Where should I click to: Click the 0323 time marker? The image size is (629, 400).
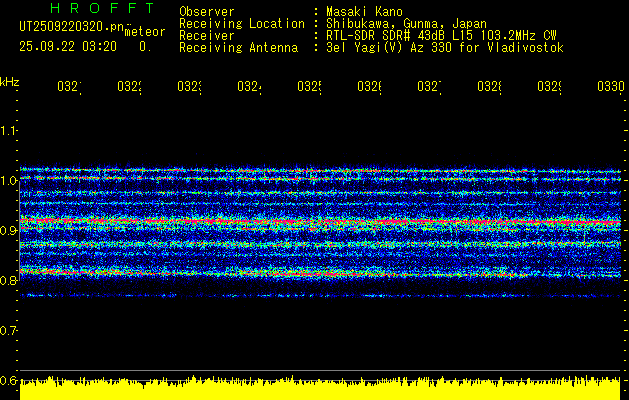(x=189, y=86)
